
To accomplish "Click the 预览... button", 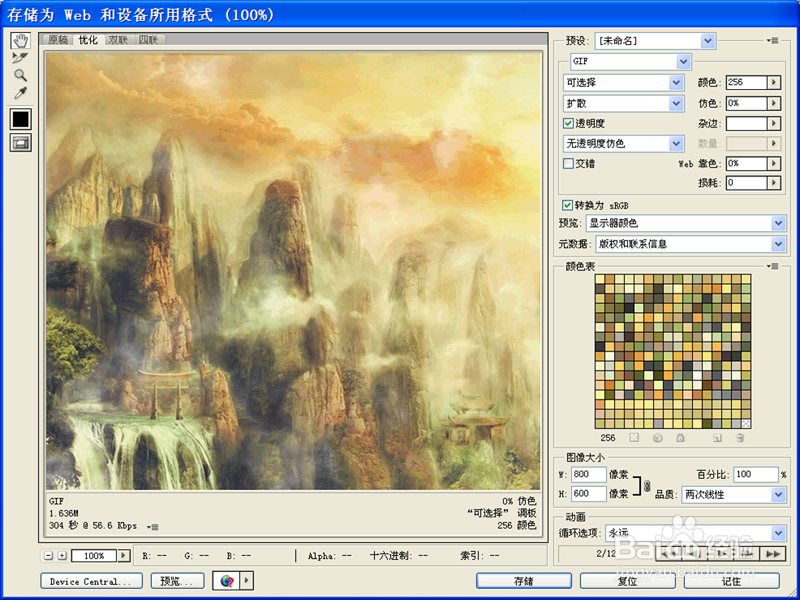I will coord(178,581).
